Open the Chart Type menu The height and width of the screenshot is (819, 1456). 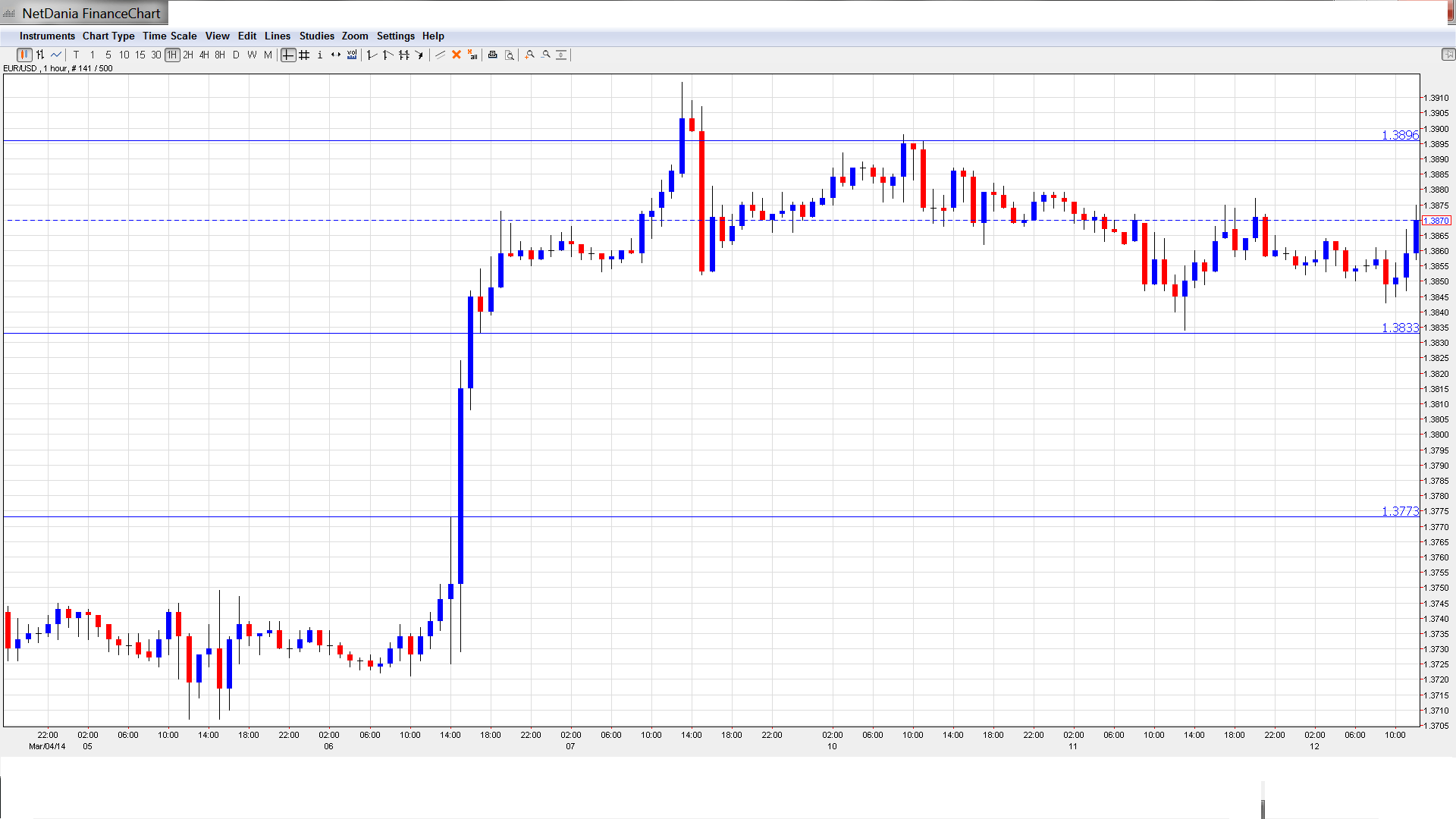click(108, 36)
